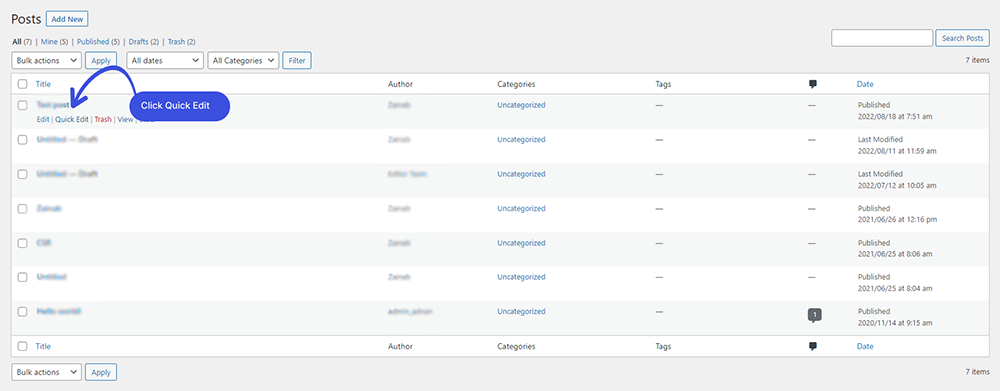Screen dimensions: 1000x391
Task: Click the Search Posts button
Action: click(962, 38)
